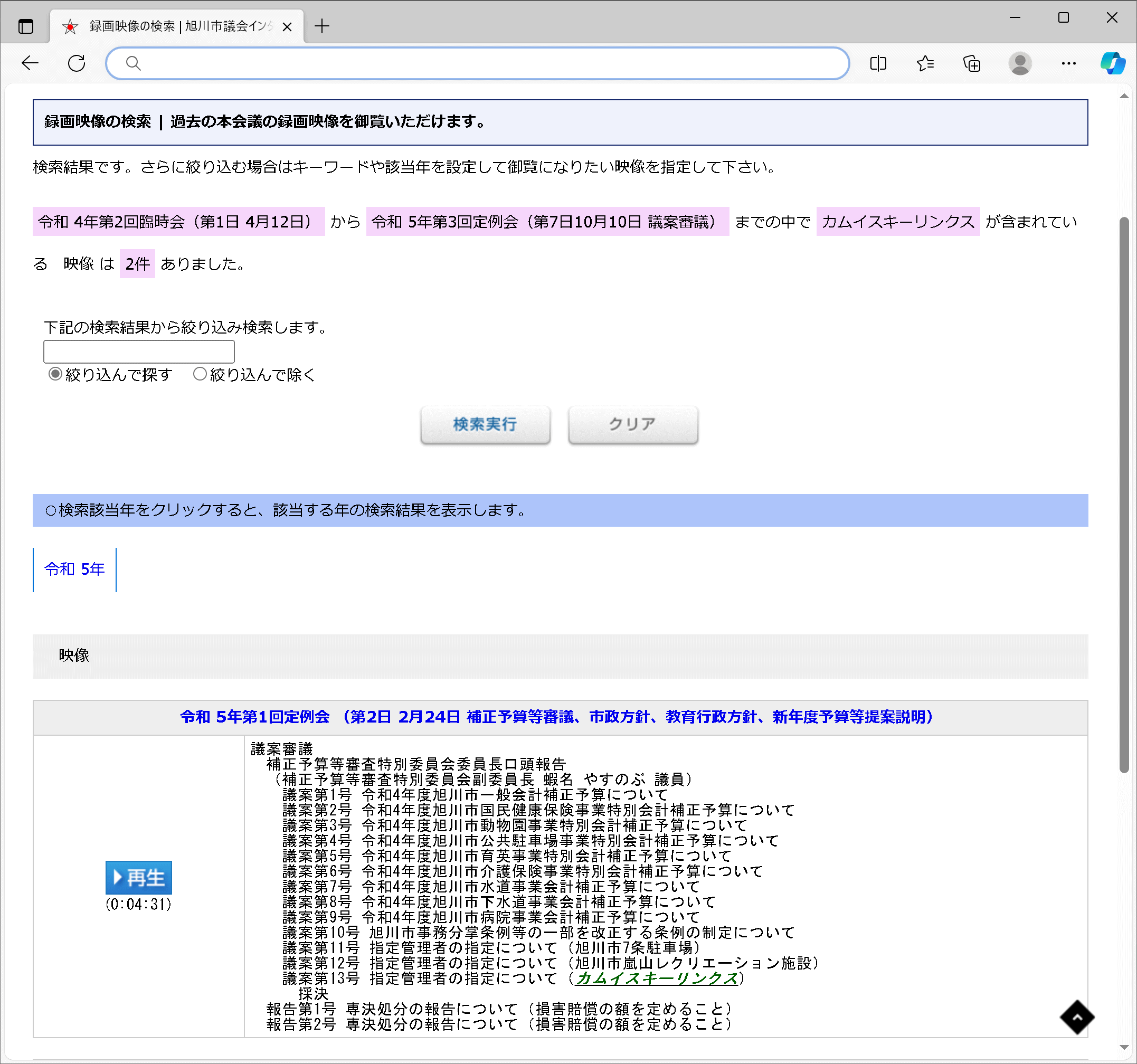
Task: Click the scrollbar up arrow
Action: click(x=1124, y=96)
